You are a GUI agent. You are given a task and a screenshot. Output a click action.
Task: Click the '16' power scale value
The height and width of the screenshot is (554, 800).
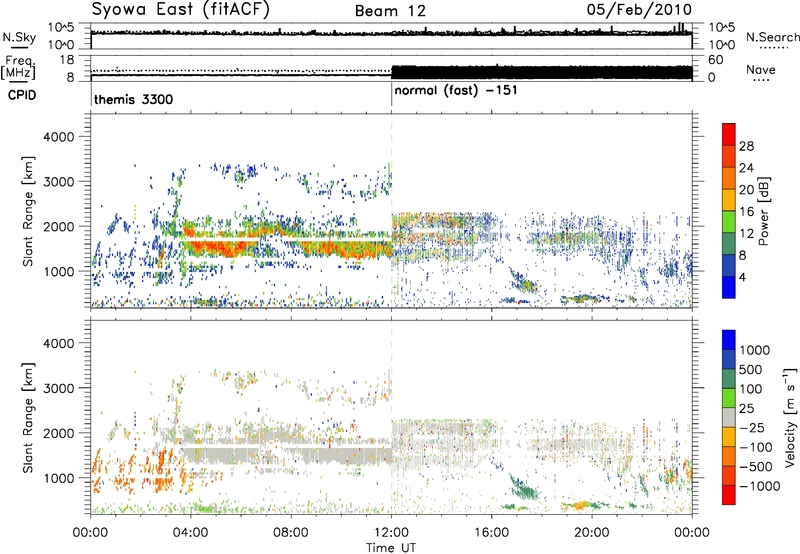pyautogui.click(x=746, y=212)
